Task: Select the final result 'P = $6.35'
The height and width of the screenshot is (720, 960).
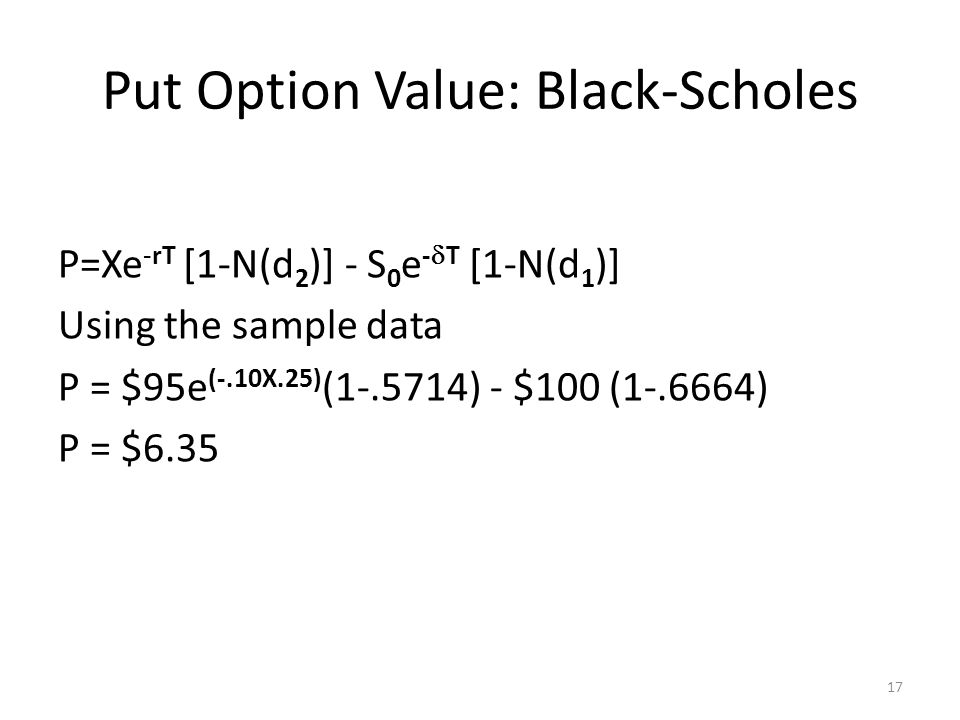Action: tap(138, 448)
